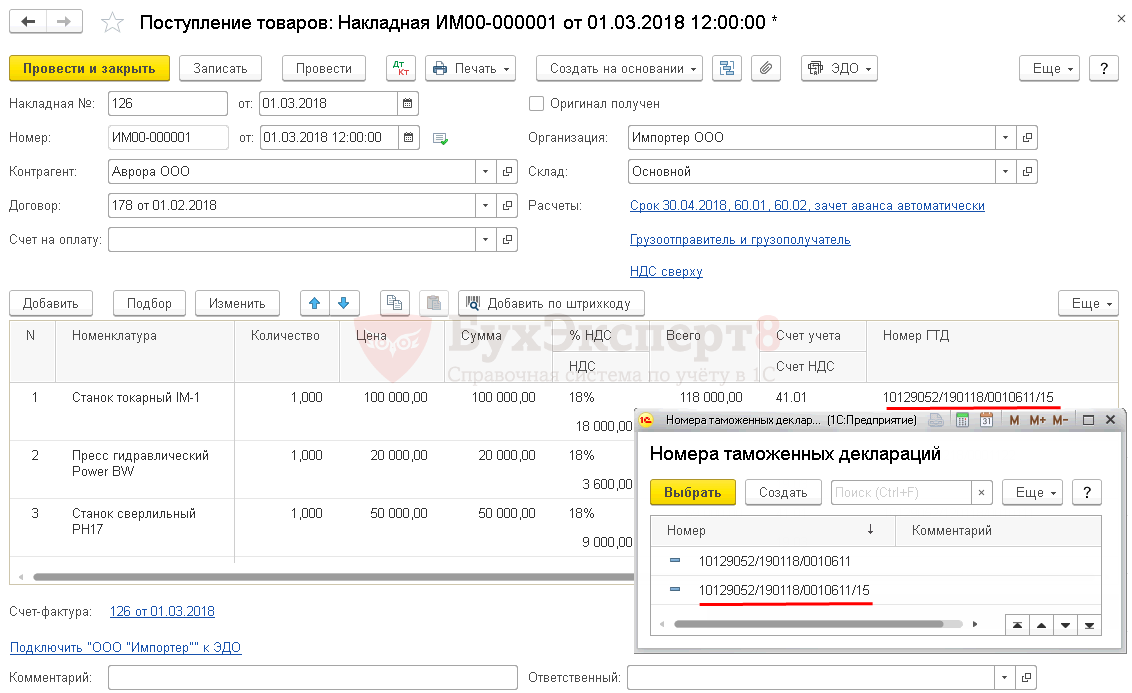Move row down with blue down arrow

click(x=344, y=303)
